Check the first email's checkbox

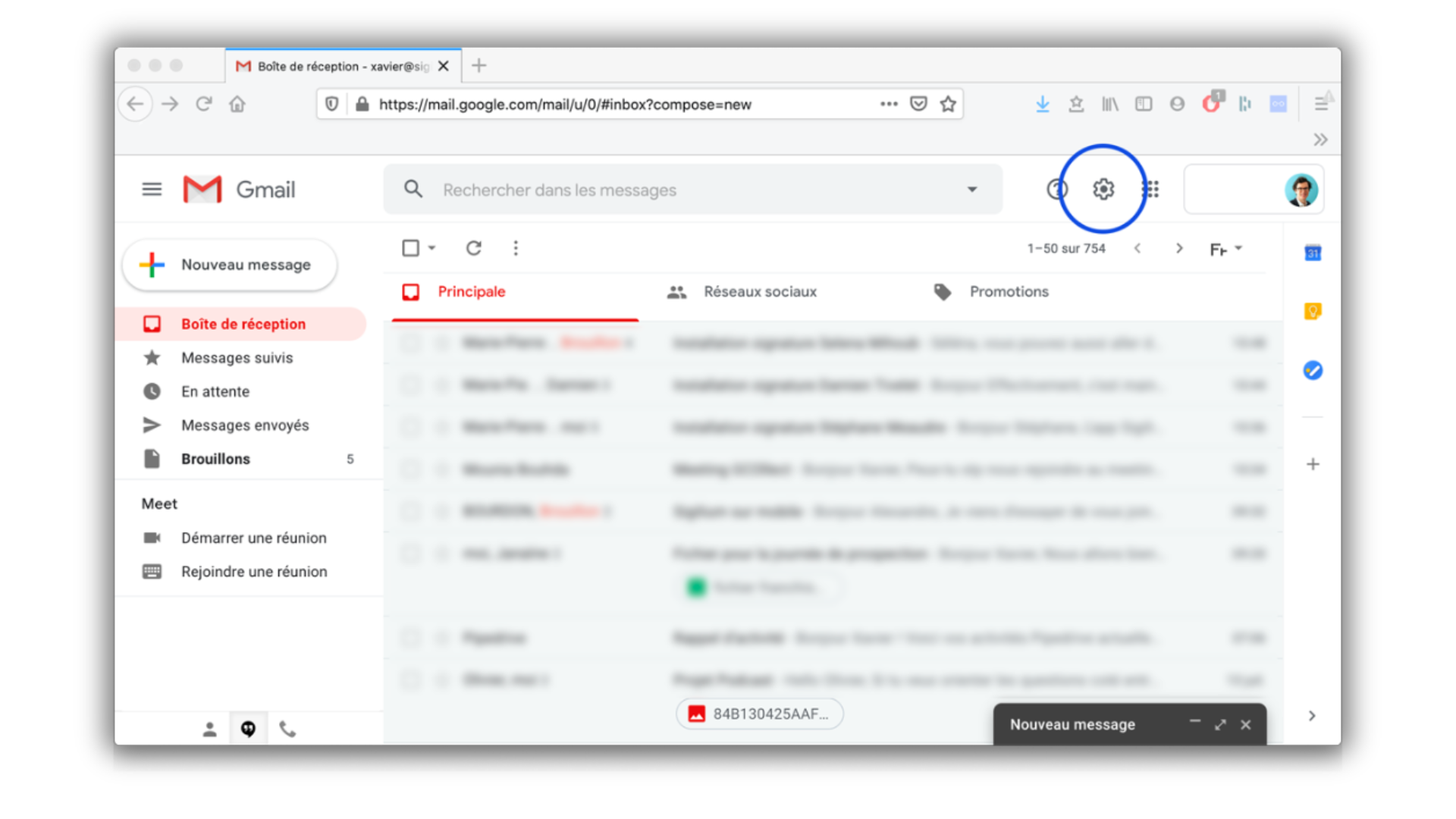tap(410, 343)
